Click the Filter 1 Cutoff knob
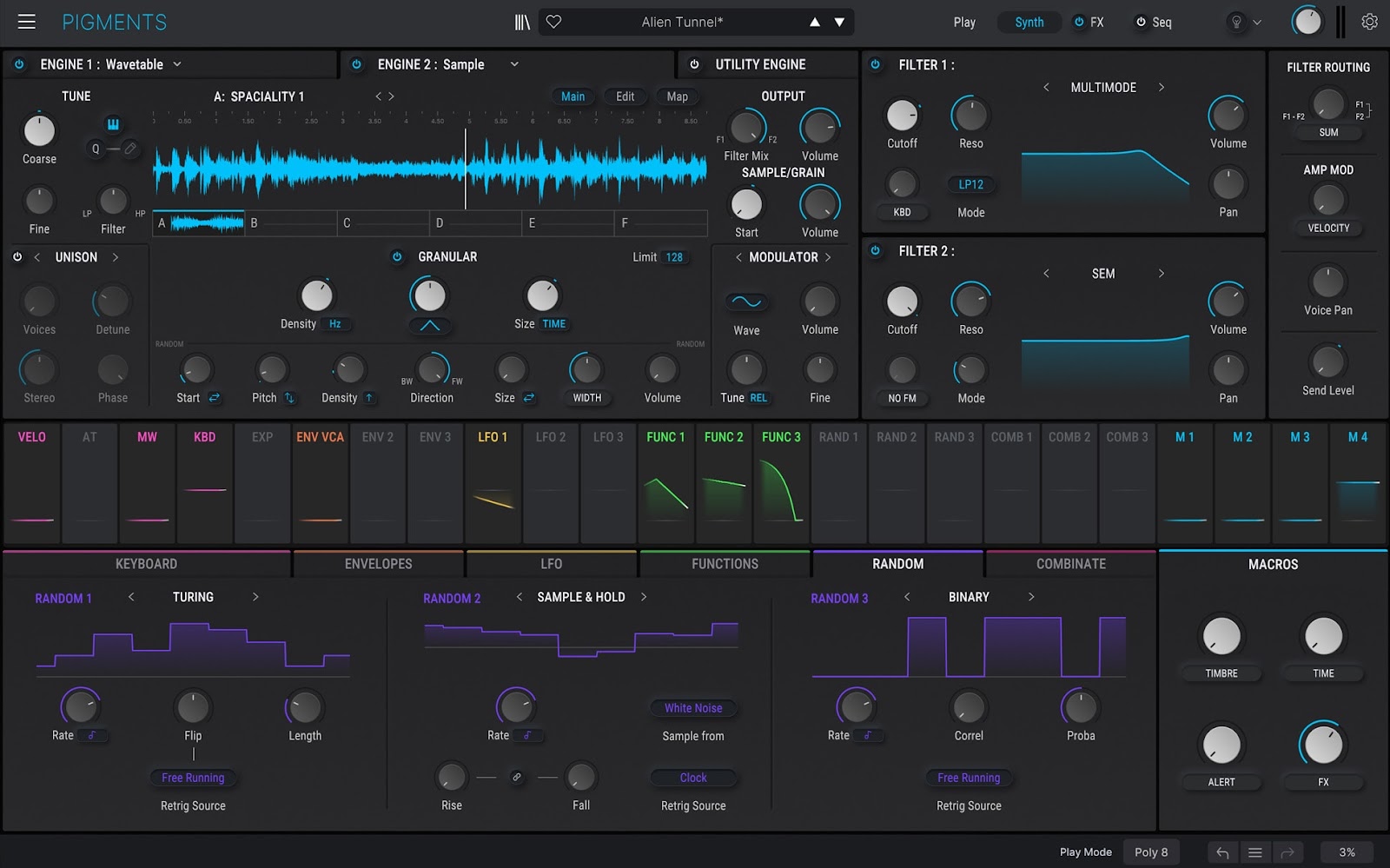Image resolution: width=1390 pixels, height=868 pixels. tap(902, 115)
